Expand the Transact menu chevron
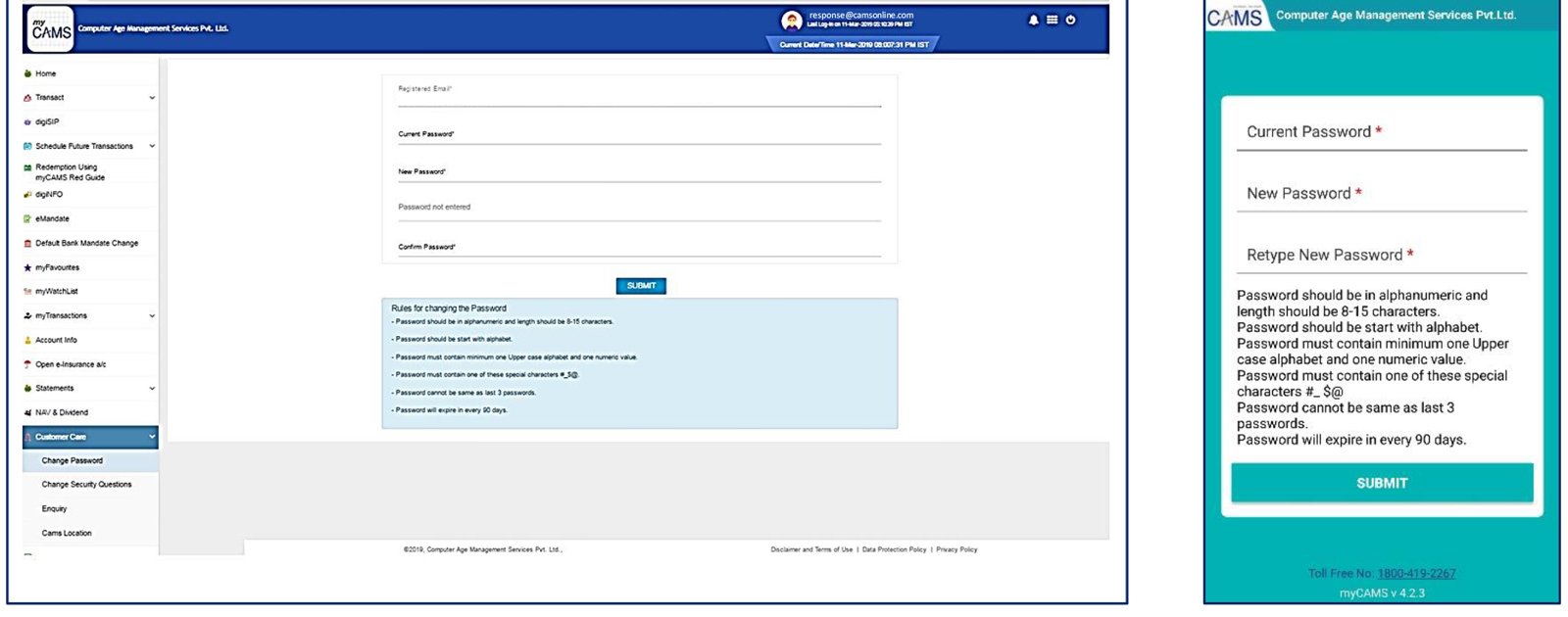Screen dimensions: 1568x617 tap(152, 98)
